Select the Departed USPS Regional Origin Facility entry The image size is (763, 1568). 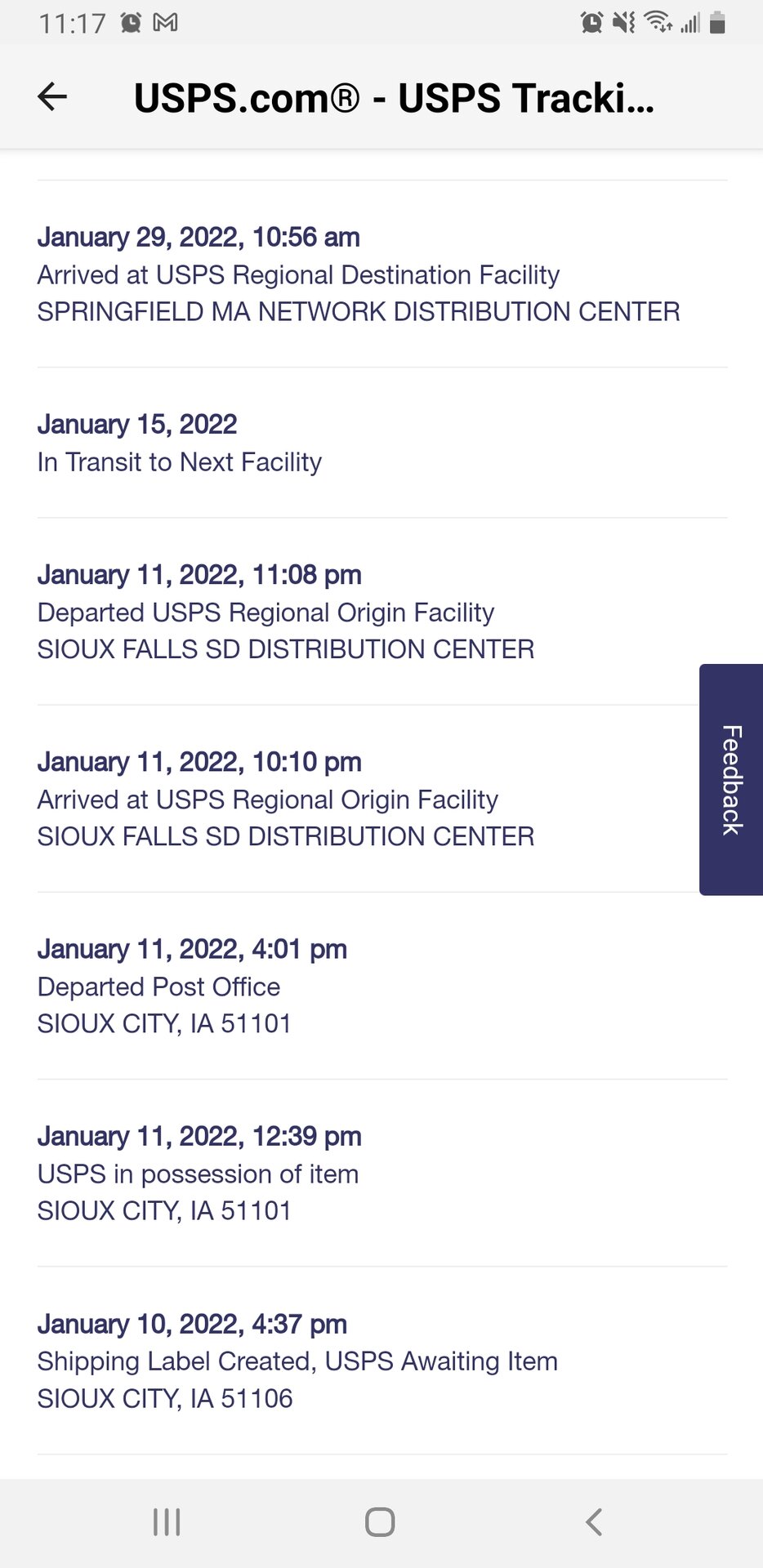coord(286,612)
